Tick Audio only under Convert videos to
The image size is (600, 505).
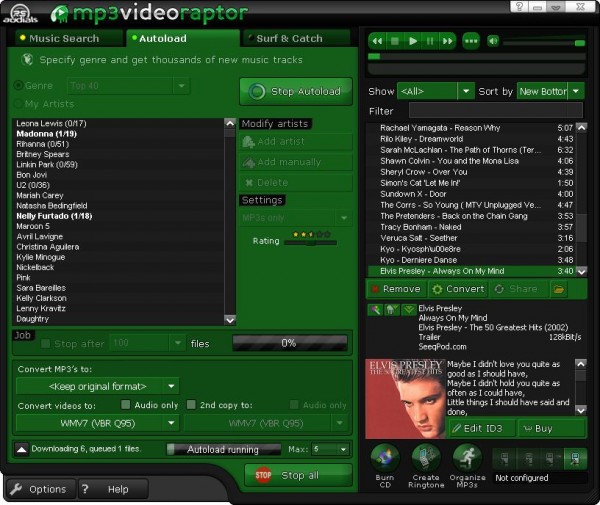125,405
